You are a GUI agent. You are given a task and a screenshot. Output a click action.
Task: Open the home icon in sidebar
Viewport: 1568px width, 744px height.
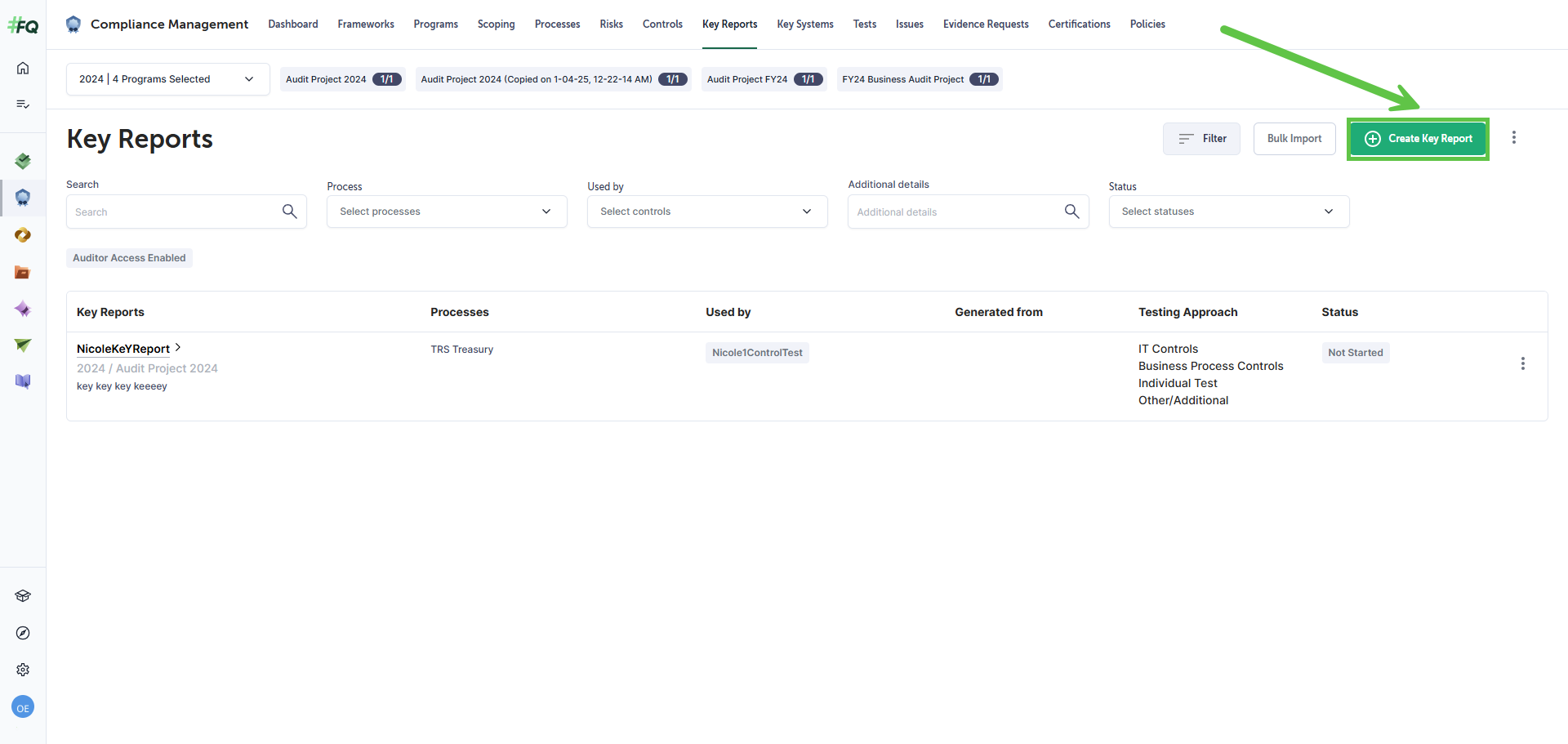[x=23, y=68]
